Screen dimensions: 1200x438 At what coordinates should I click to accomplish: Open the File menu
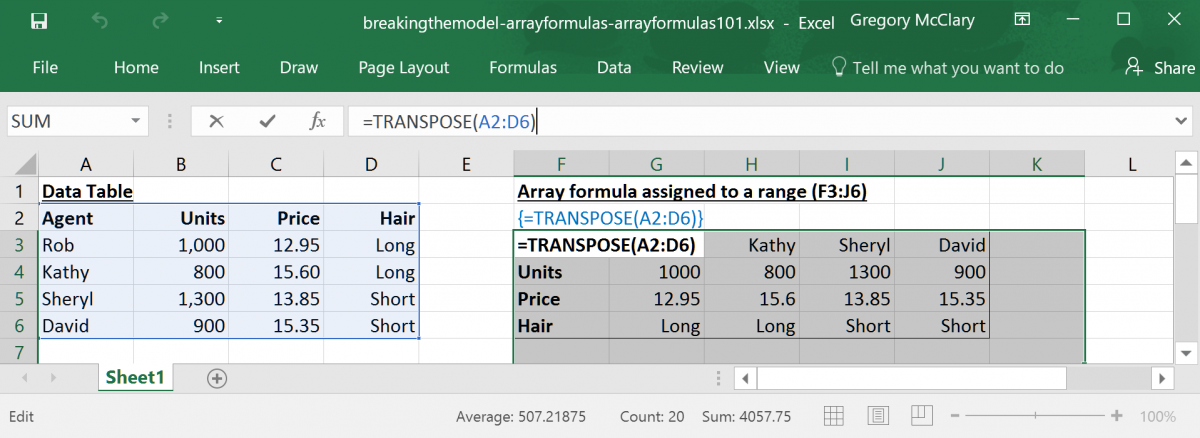click(x=45, y=68)
